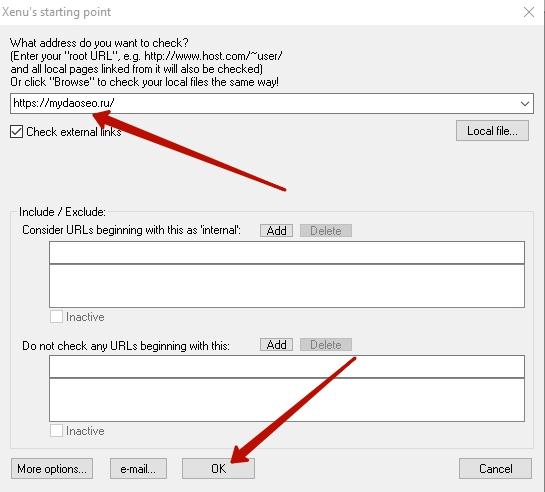Add an internal URL prefix entry

[276, 231]
